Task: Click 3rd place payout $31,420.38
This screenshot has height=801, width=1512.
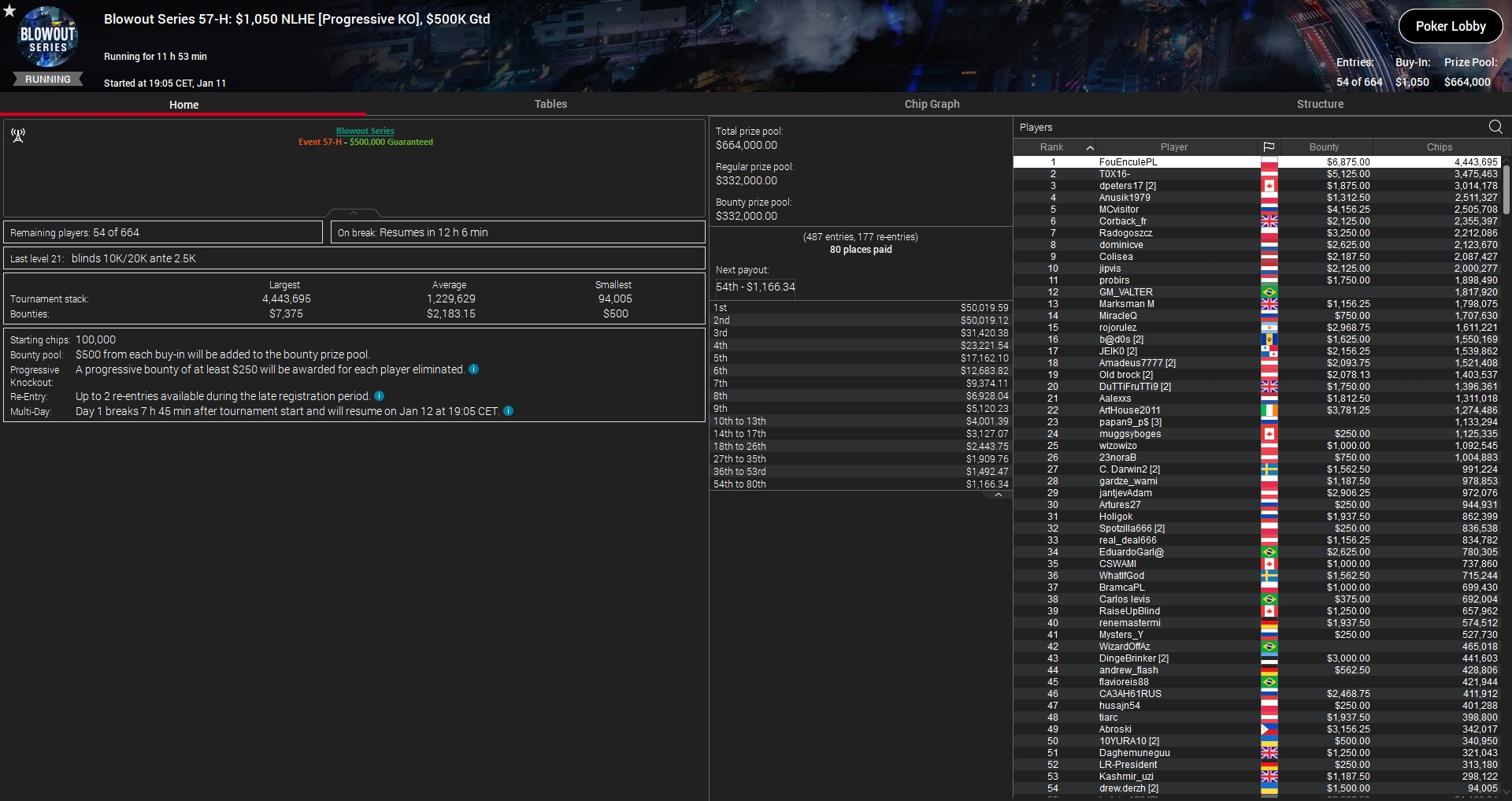Action: [984, 333]
